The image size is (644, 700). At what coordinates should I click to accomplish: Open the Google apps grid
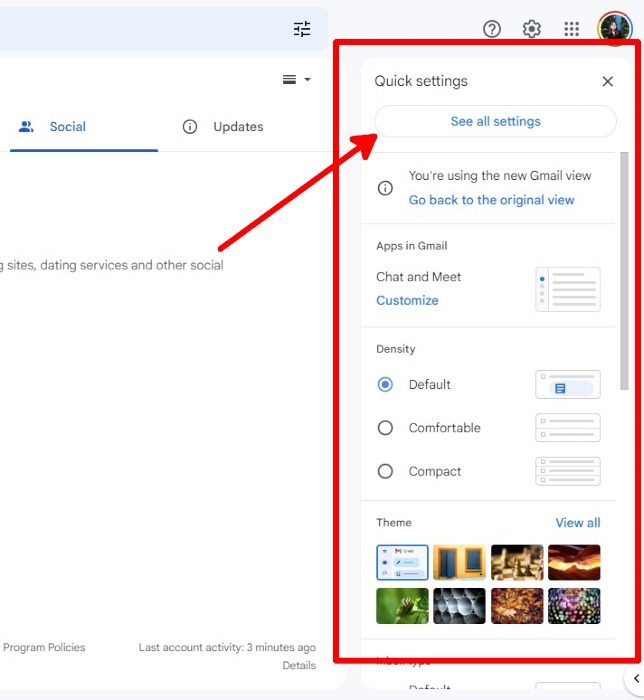(x=571, y=29)
